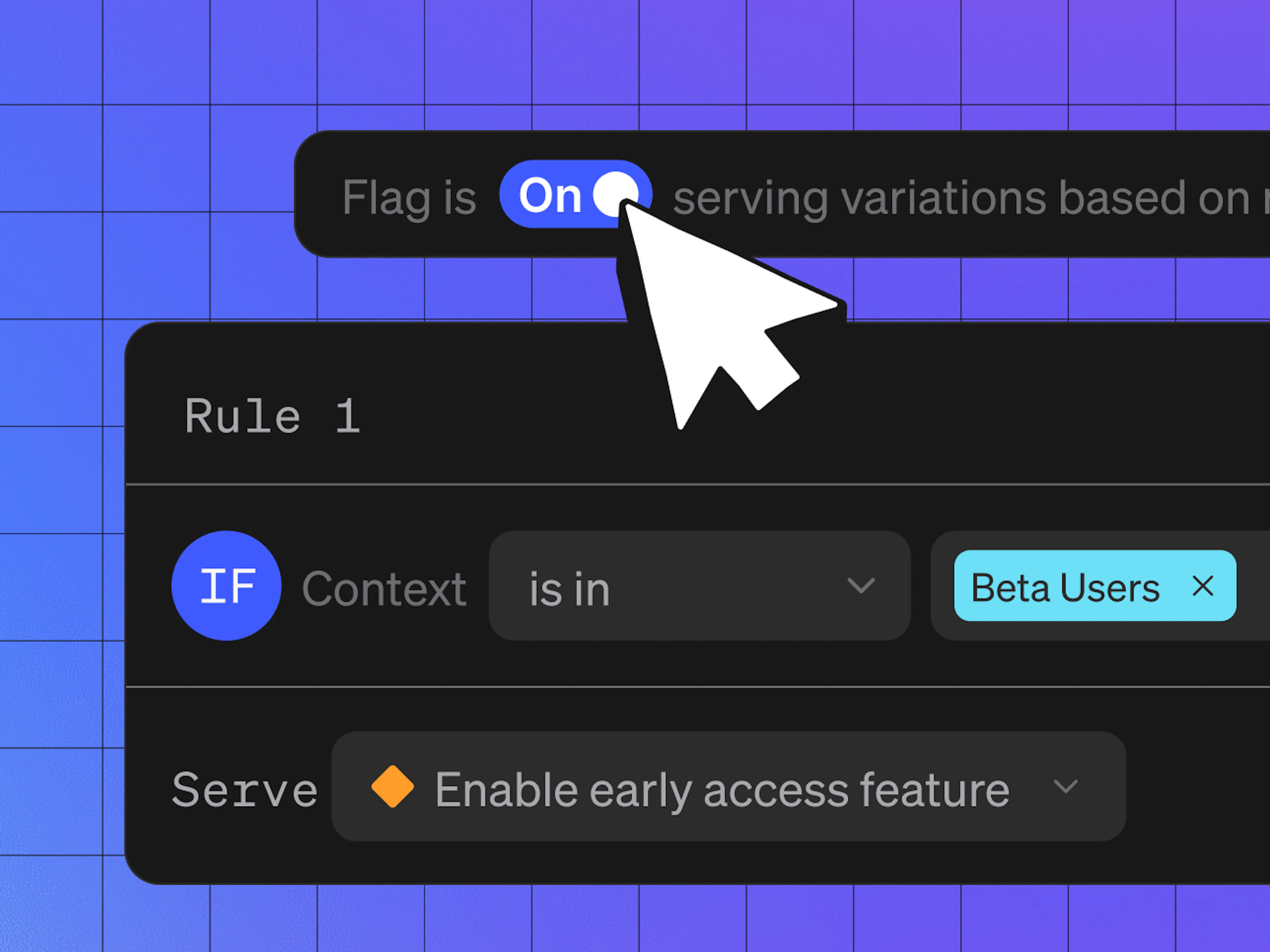Toggle the Flag On switch
The height and width of the screenshot is (952, 1270).
576,194
